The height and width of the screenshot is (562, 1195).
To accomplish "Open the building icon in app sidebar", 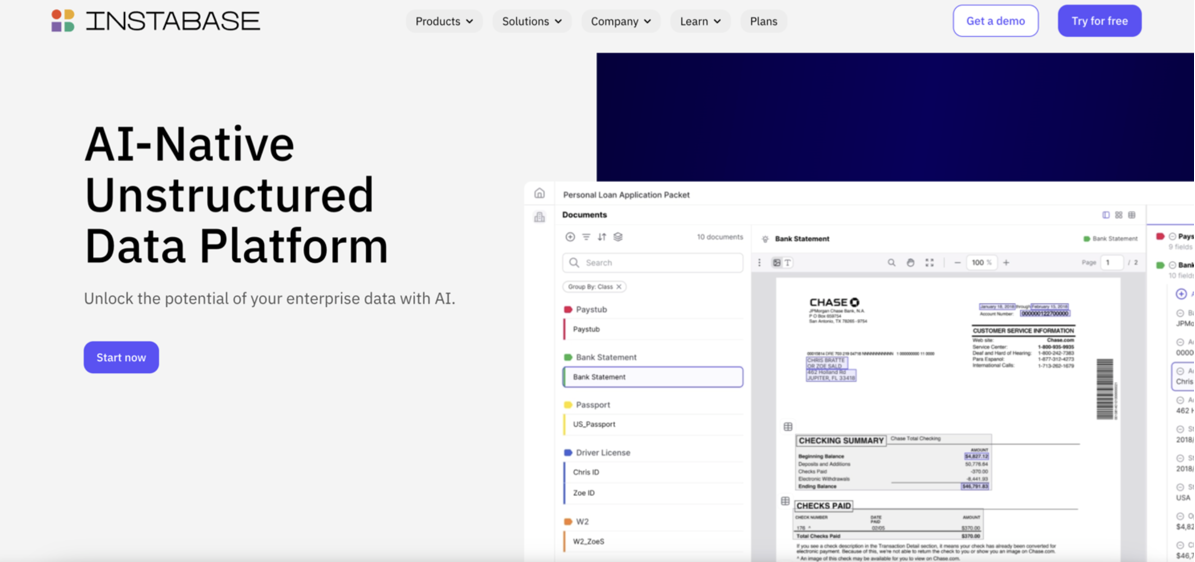I will 540,217.
